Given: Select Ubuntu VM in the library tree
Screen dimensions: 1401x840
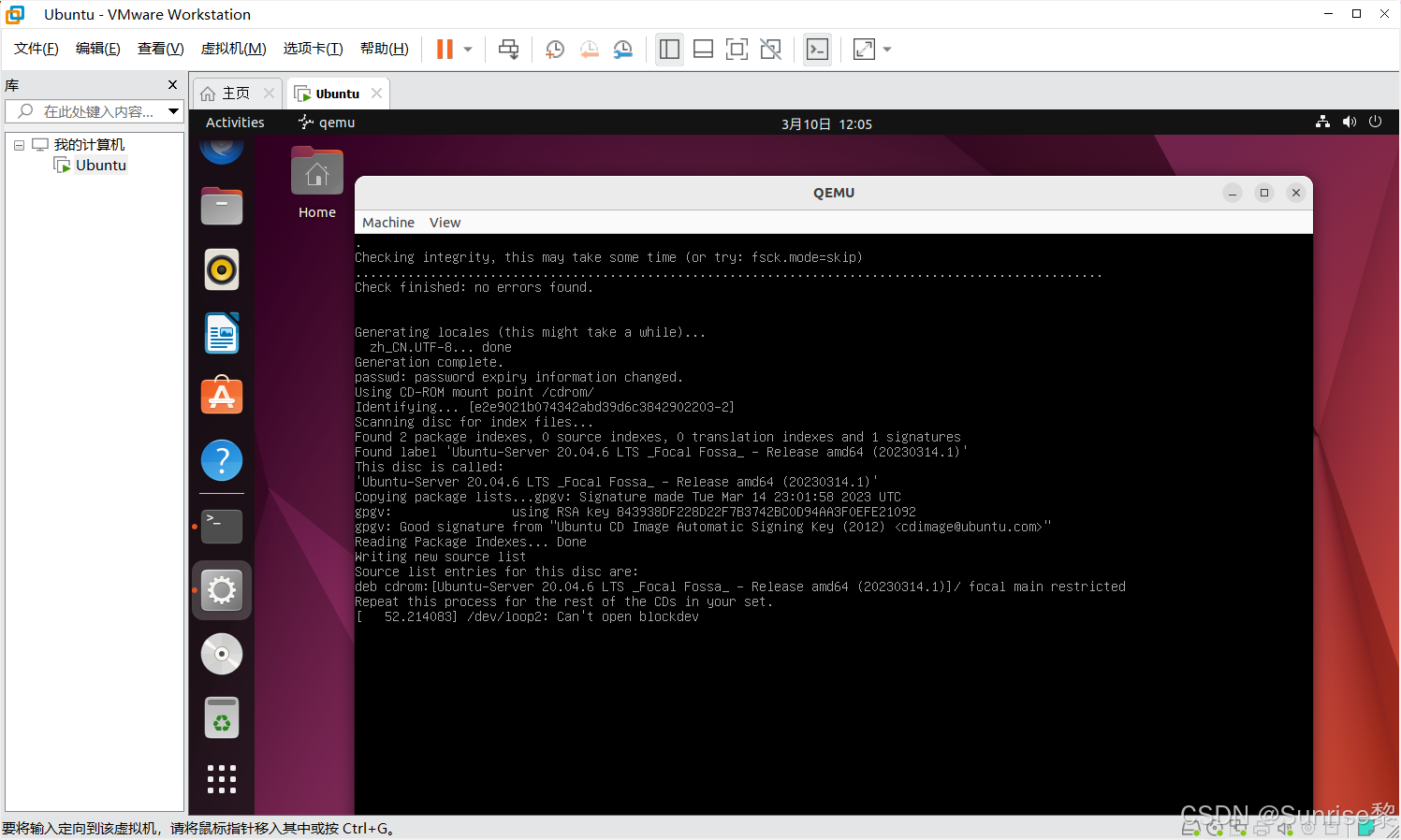Looking at the screenshot, I should (x=100, y=166).
